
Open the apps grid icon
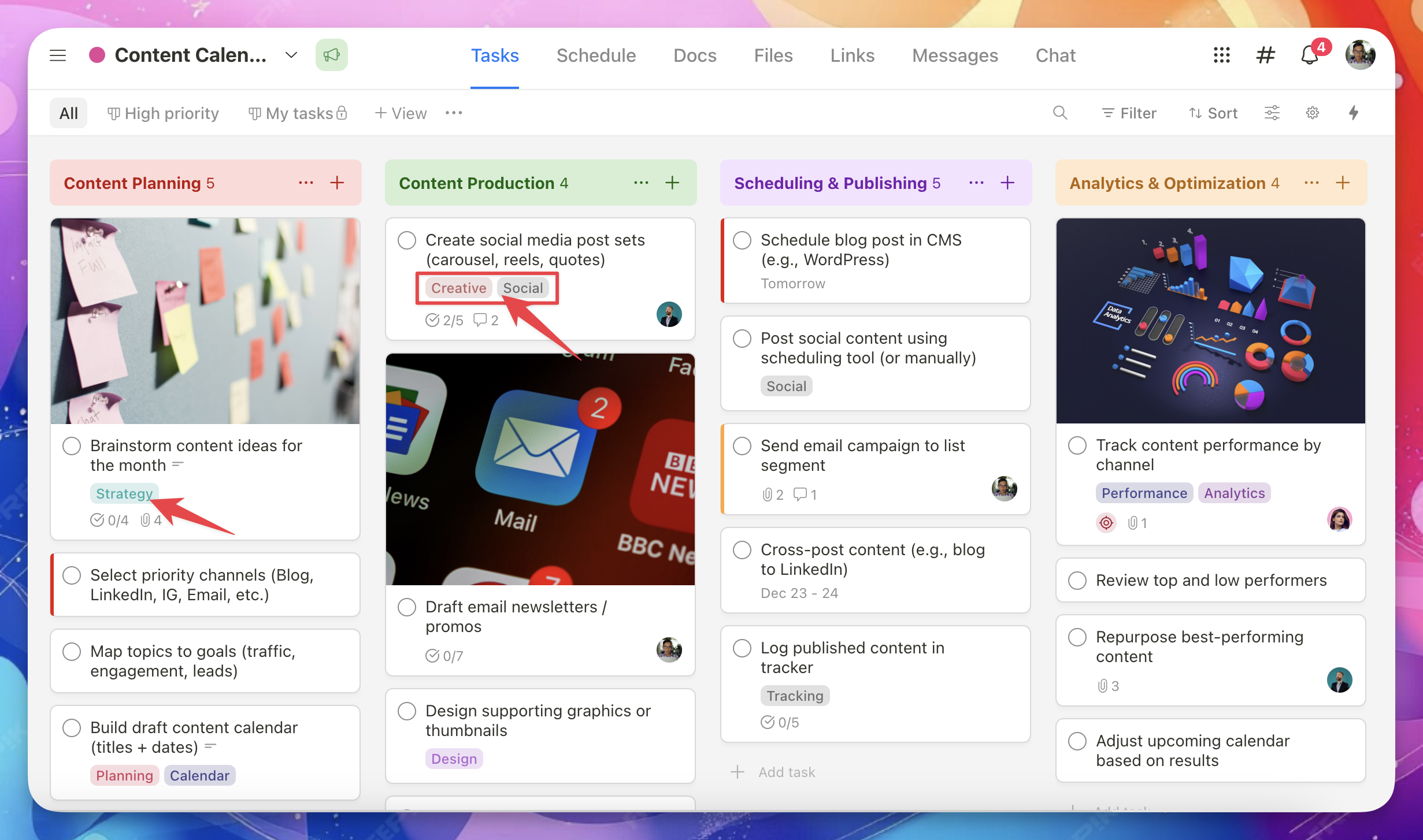(x=1221, y=55)
